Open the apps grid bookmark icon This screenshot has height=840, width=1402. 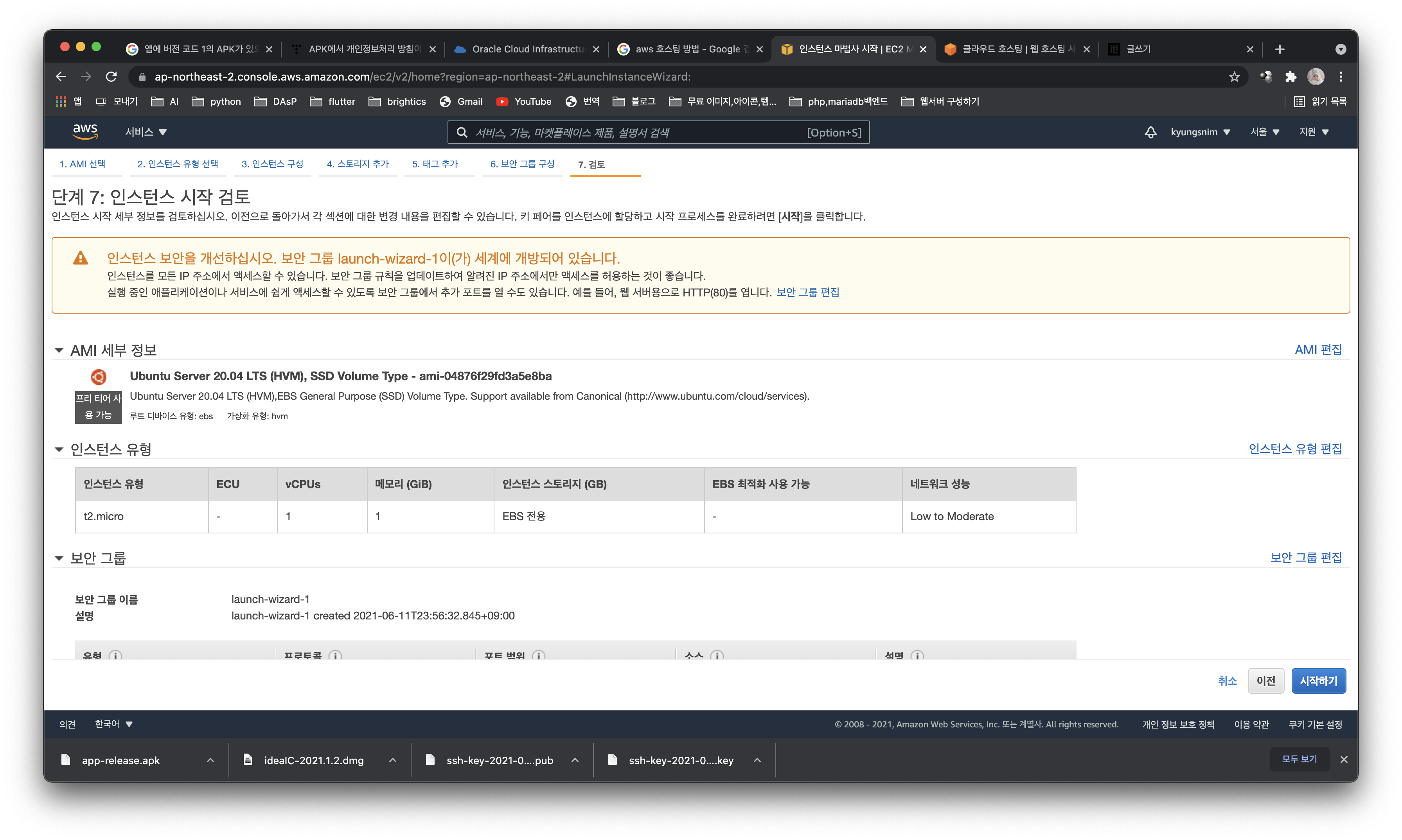pyautogui.click(x=61, y=102)
